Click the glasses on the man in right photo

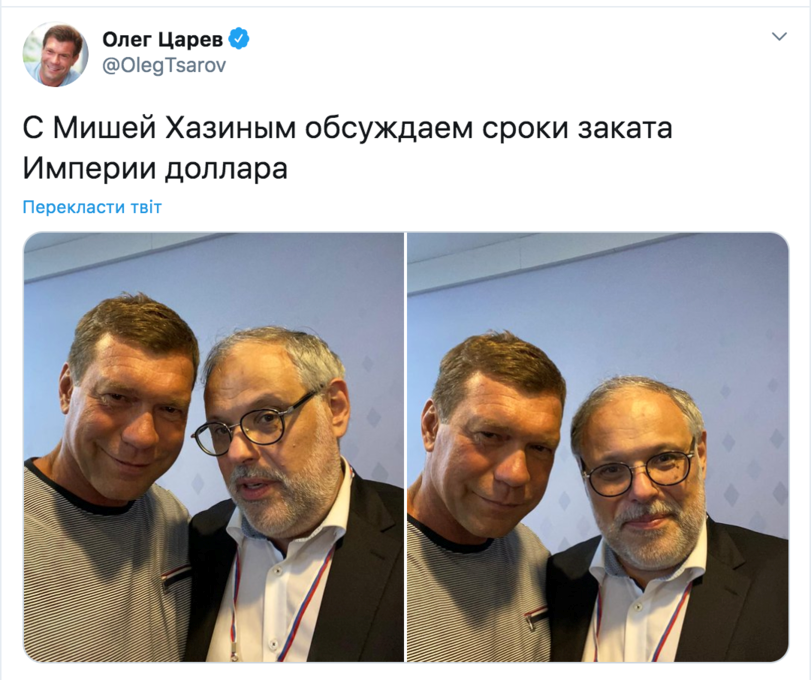tap(639, 471)
